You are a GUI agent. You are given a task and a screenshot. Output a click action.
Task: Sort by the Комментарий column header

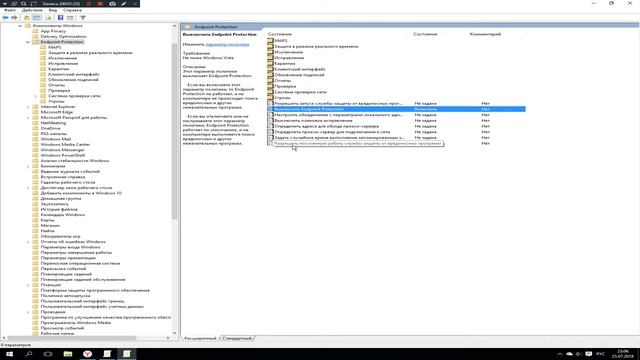485,34
